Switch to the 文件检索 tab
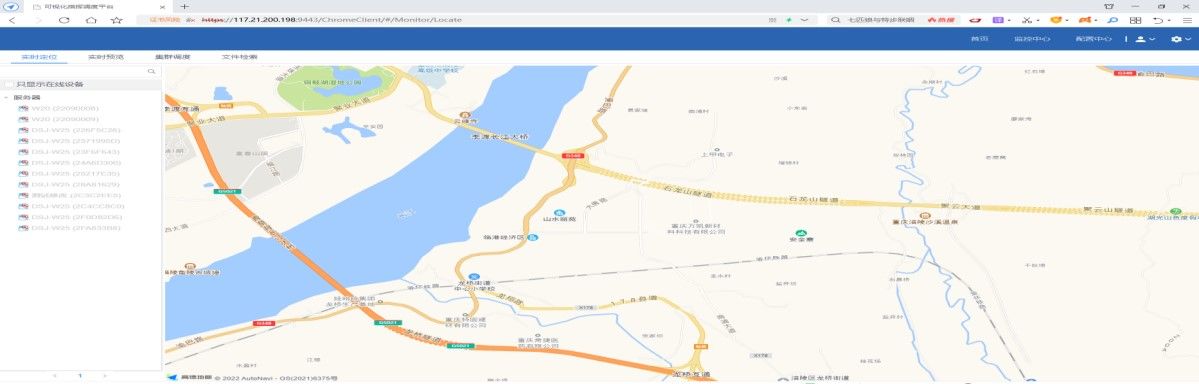Viewport: 1199px width, 384px height. coord(239,57)
